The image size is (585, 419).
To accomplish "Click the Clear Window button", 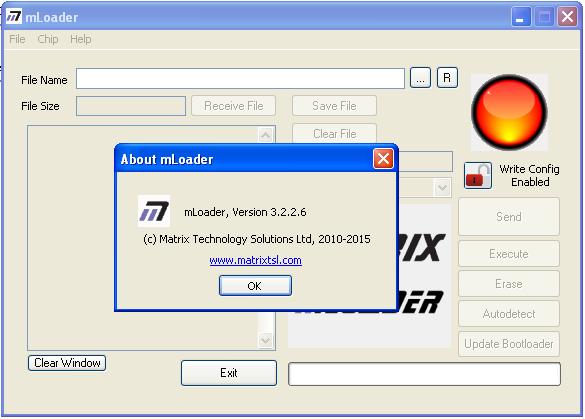I will [67, 363].
